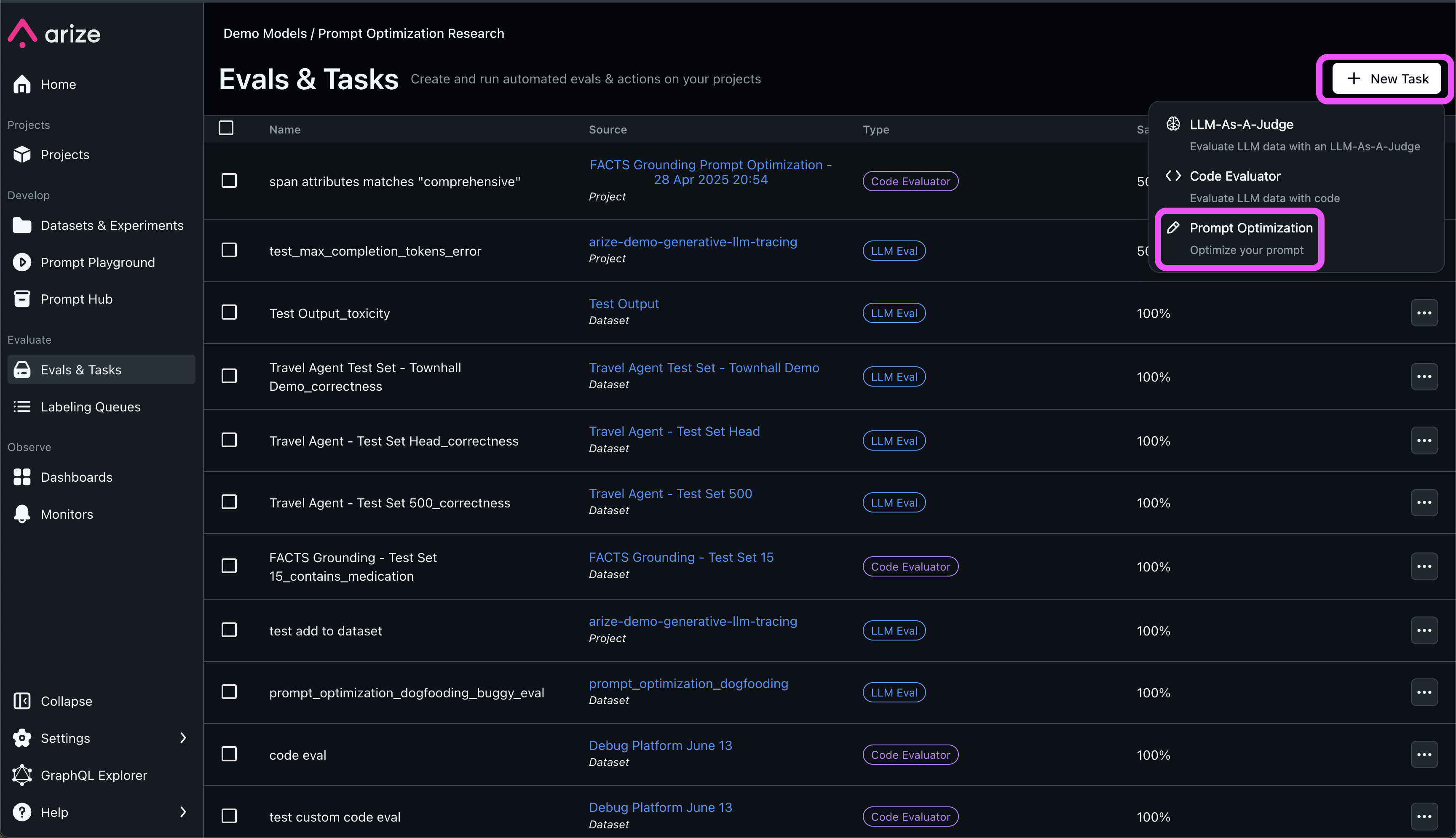
Task: Open more options for Test Set 500_correctness row
Action: click(1424, 502)
